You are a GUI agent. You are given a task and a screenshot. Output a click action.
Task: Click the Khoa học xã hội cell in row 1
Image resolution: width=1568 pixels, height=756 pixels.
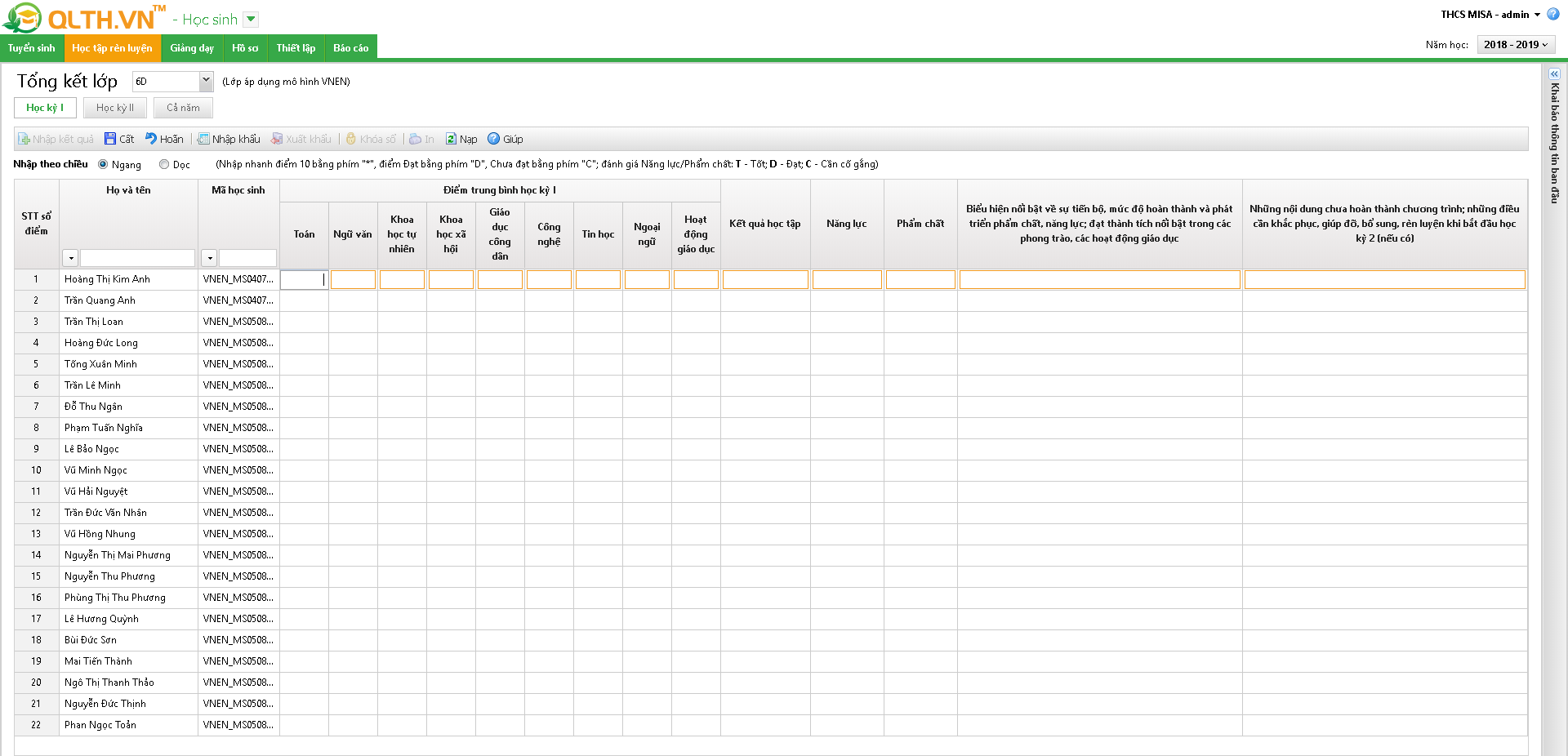point(451,280)
